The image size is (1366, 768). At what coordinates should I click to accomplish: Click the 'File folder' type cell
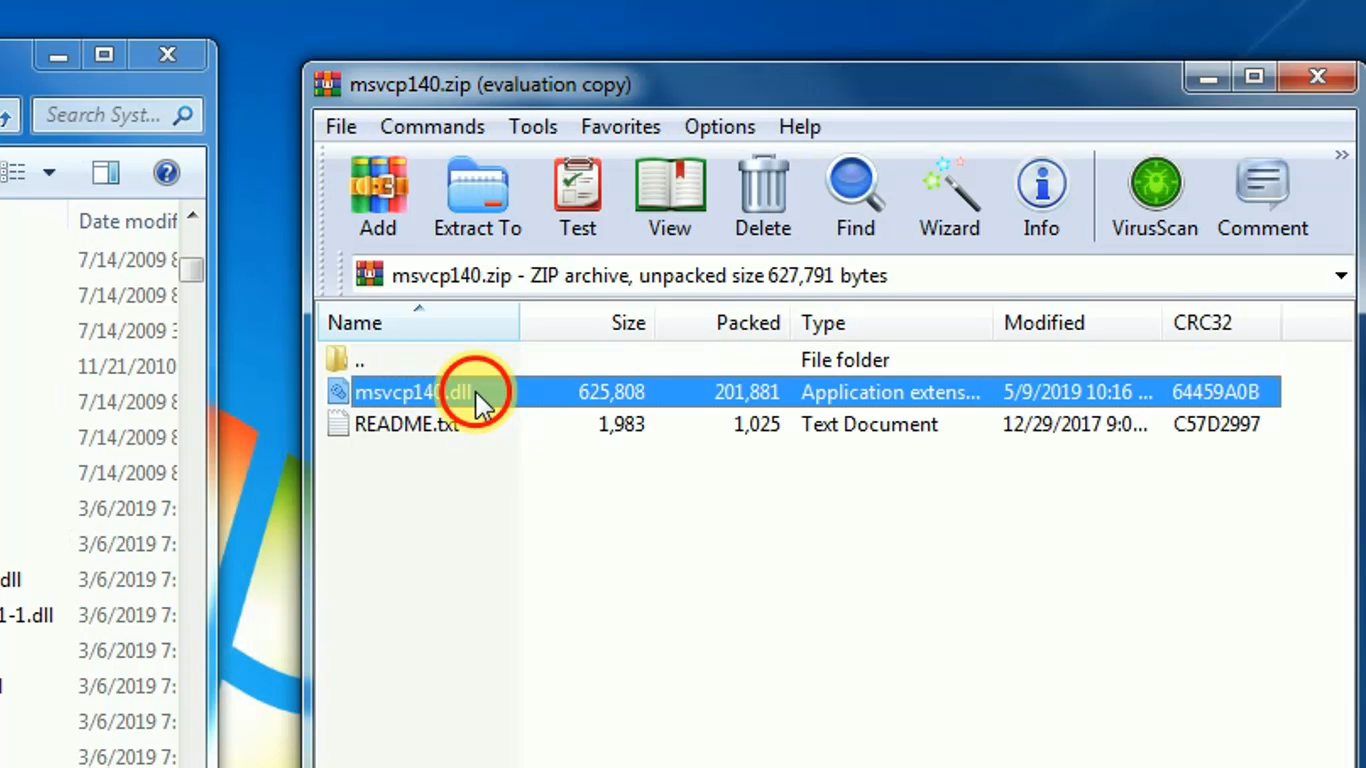pyautogui.click(x=845, y=360)
